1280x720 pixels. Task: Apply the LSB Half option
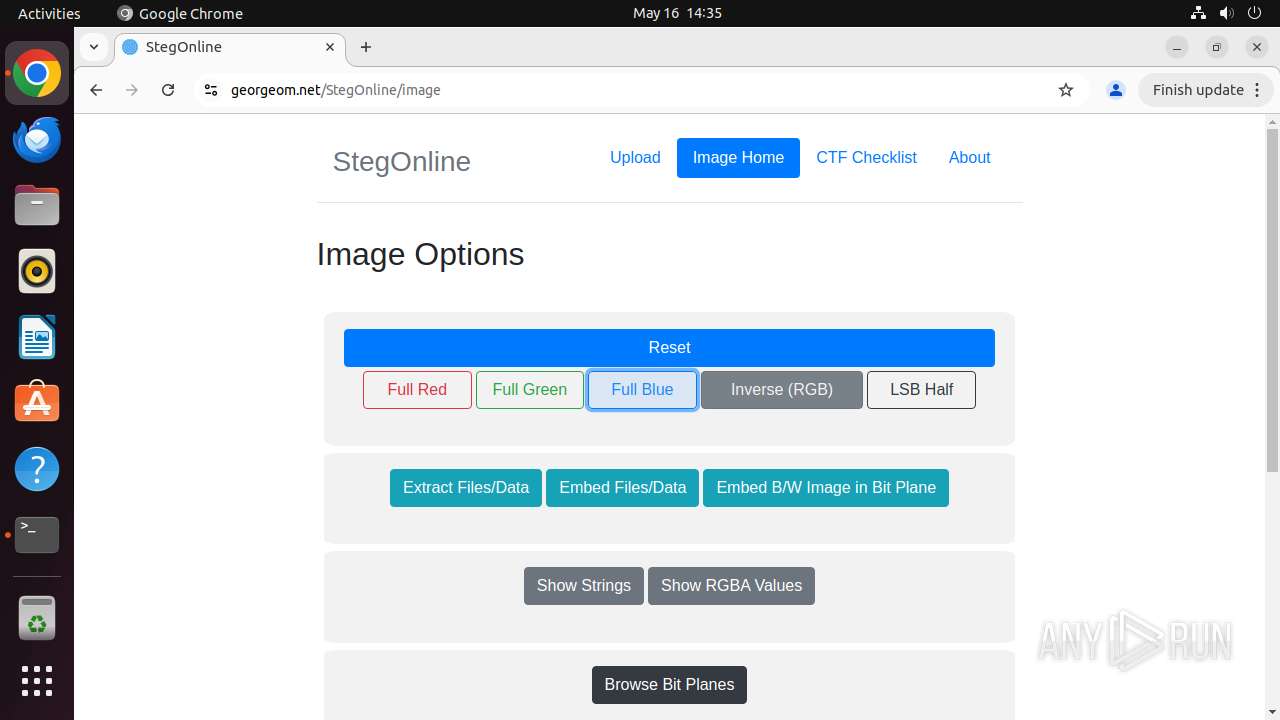pyautogui.click(x=921, y=390)
